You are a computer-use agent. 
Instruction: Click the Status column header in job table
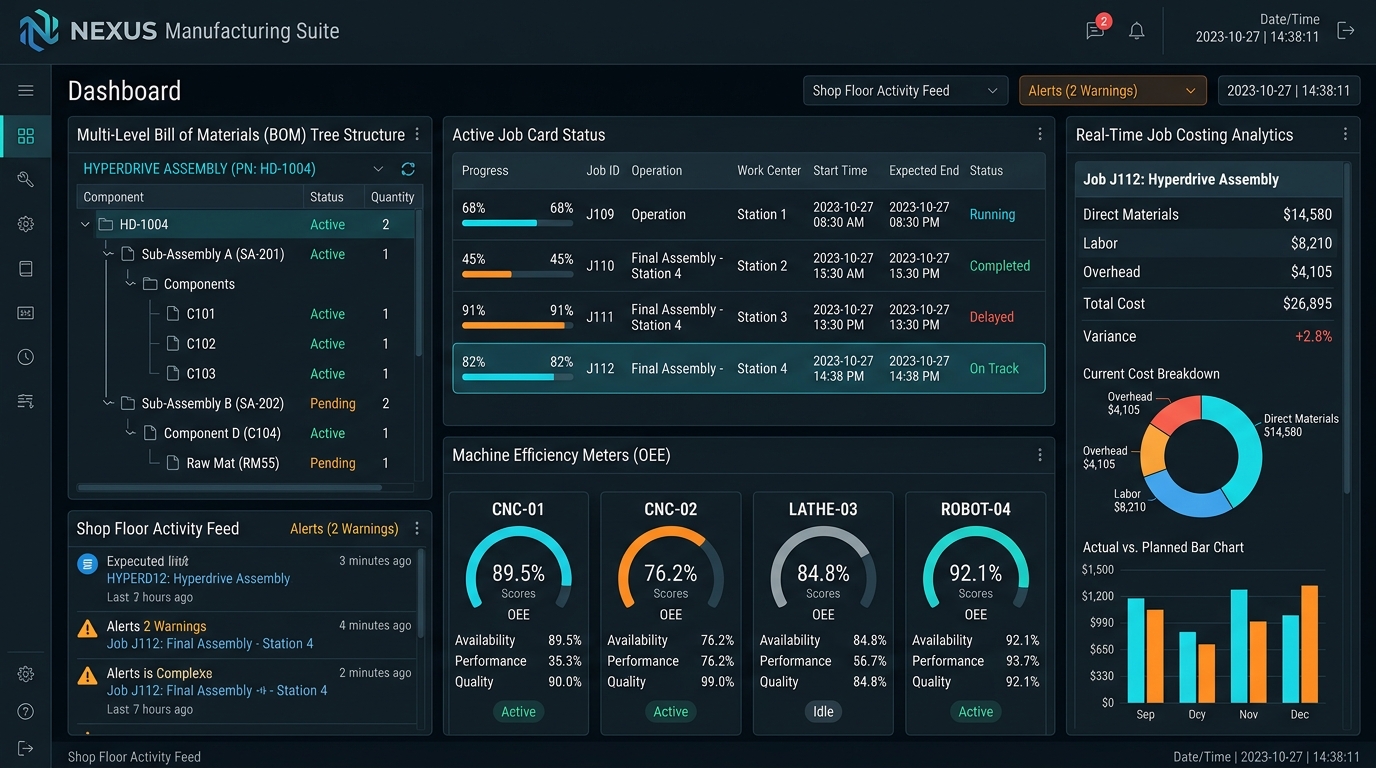click(986, 171)
